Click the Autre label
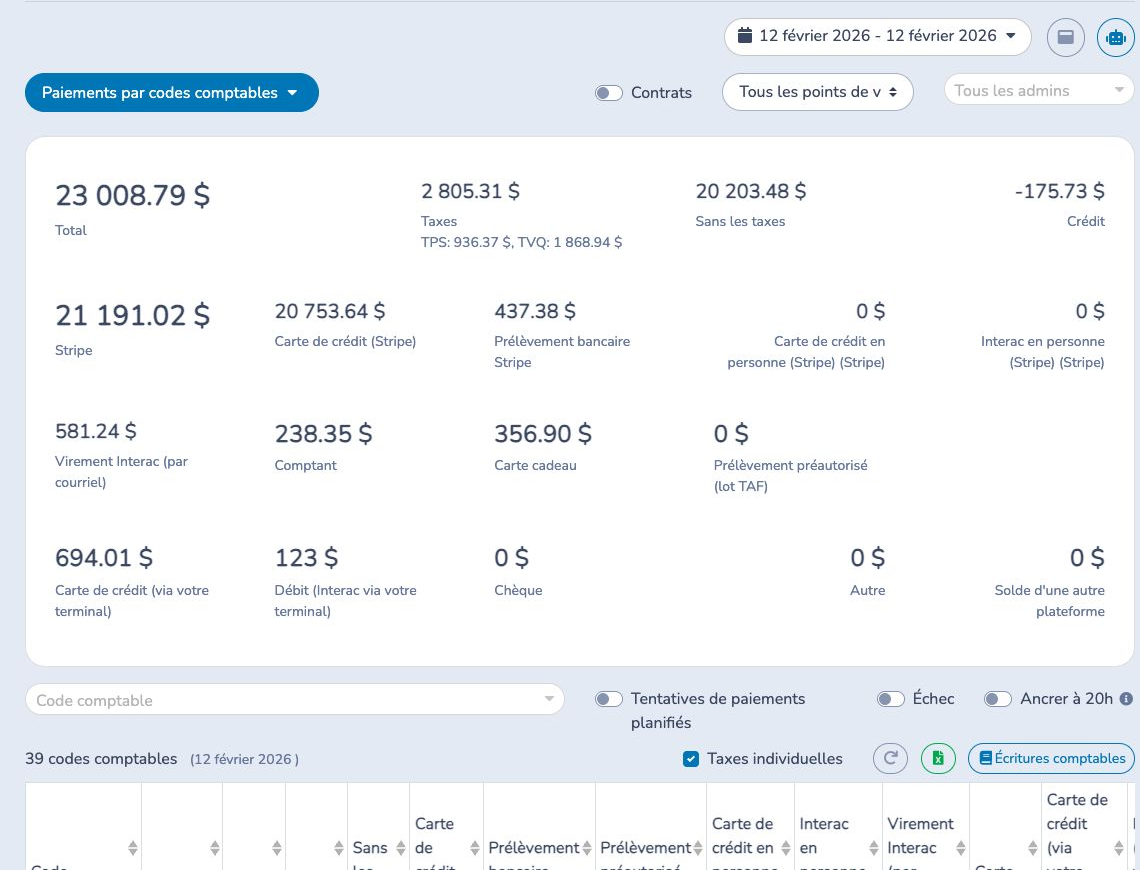 (x=867, y=590)
